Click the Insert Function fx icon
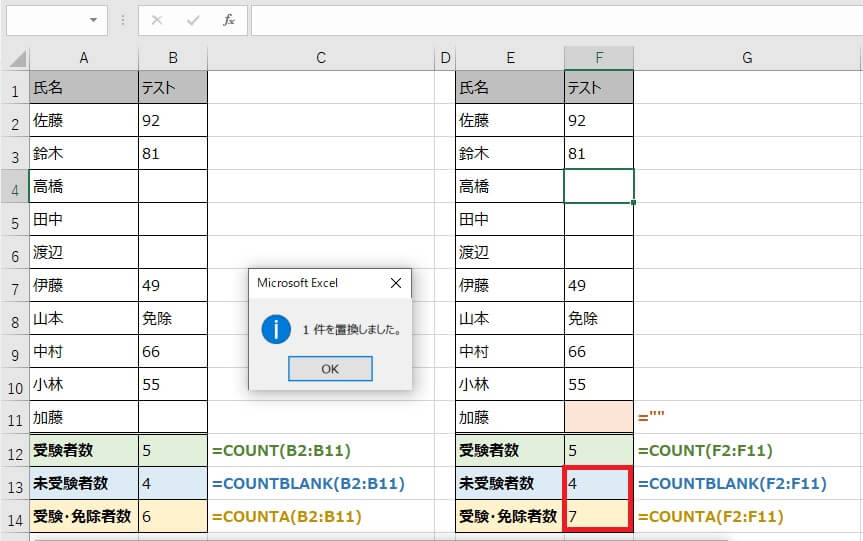This screenshot has height=541, width=863. (228, 20)
